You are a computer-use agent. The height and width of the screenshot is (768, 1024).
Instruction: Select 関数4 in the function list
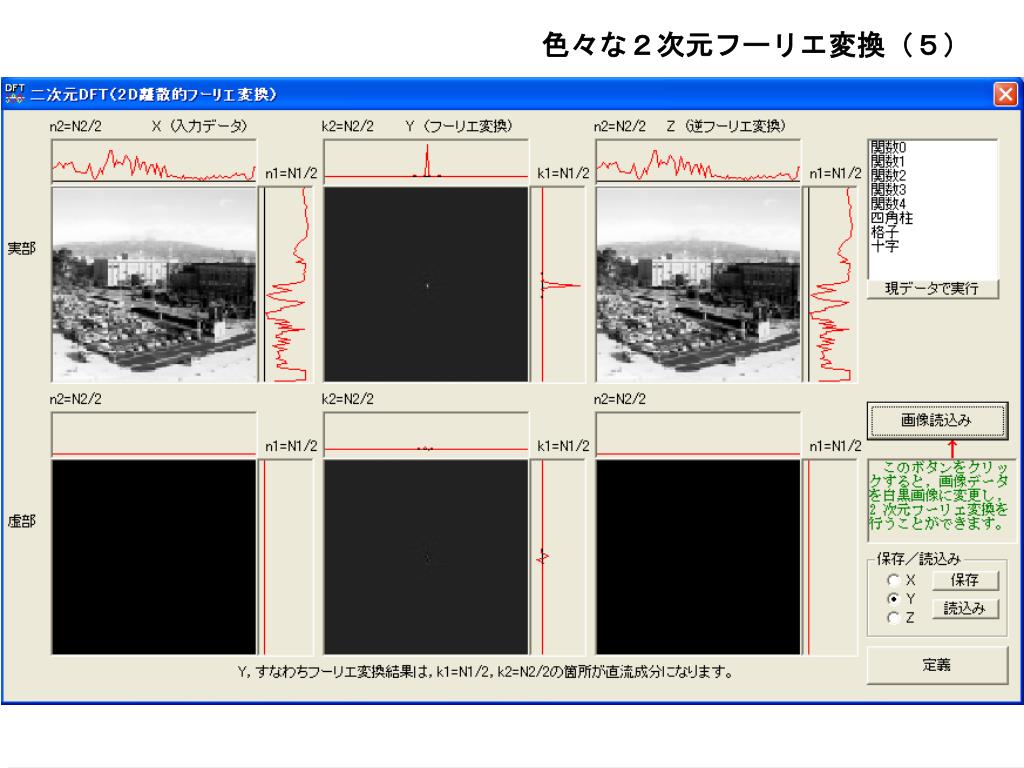pyautogui.click(x=888, y=204)
